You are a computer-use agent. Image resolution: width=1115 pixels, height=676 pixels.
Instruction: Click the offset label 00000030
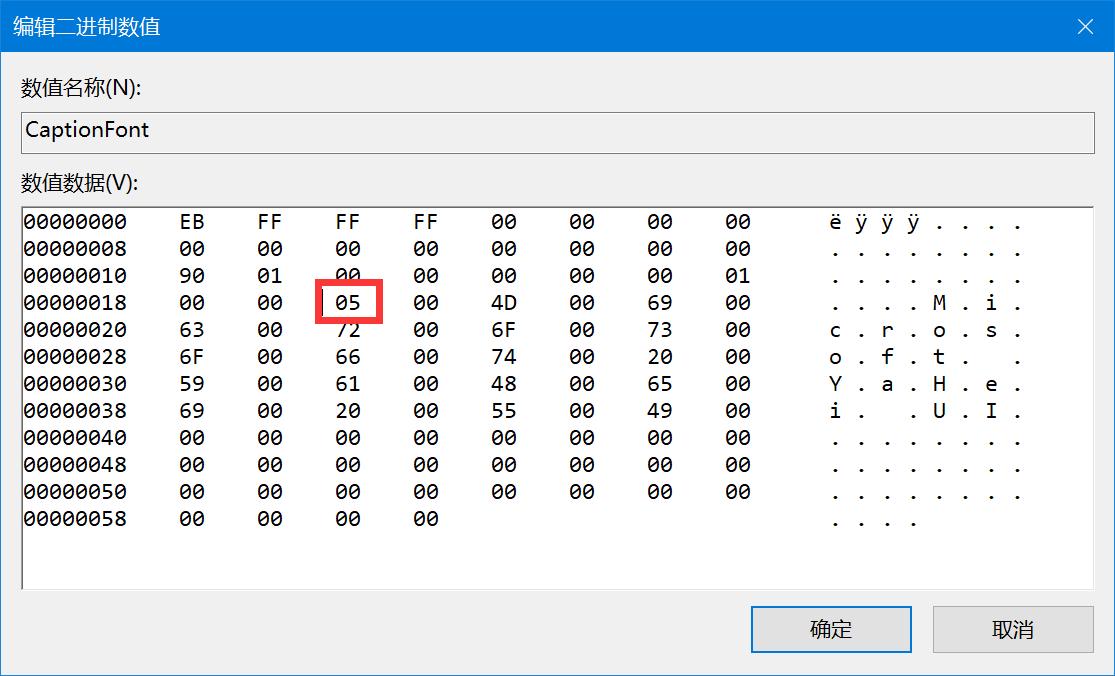(75, 383)
